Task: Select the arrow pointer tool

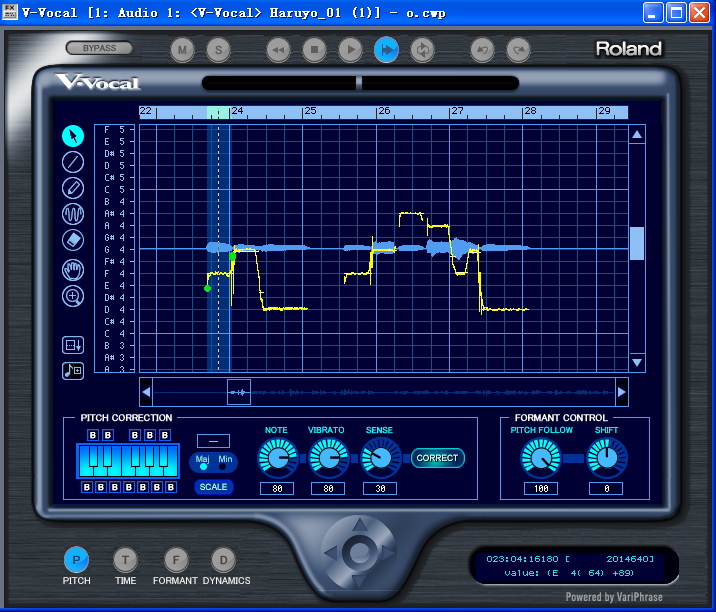Action: [x=73, y=136]
